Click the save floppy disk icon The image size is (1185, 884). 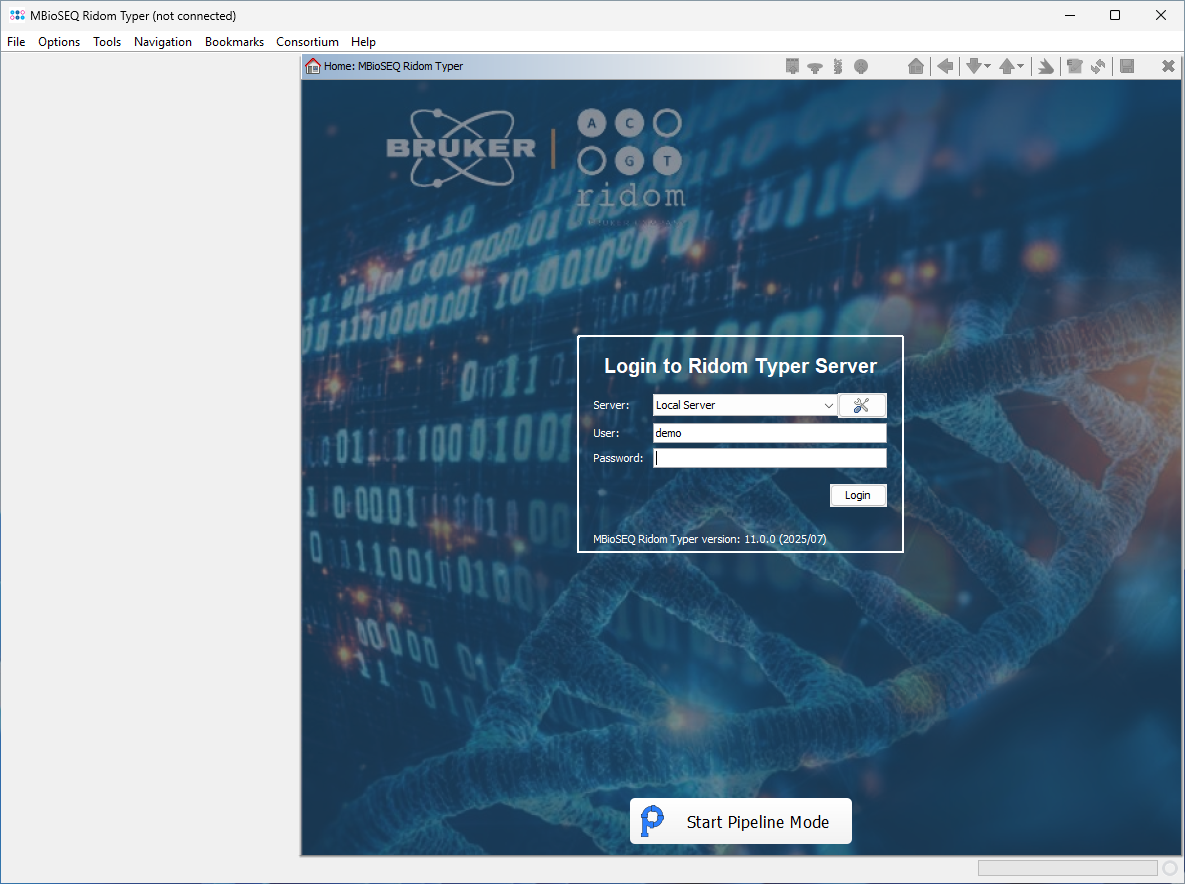click(x=1127, y=66)
